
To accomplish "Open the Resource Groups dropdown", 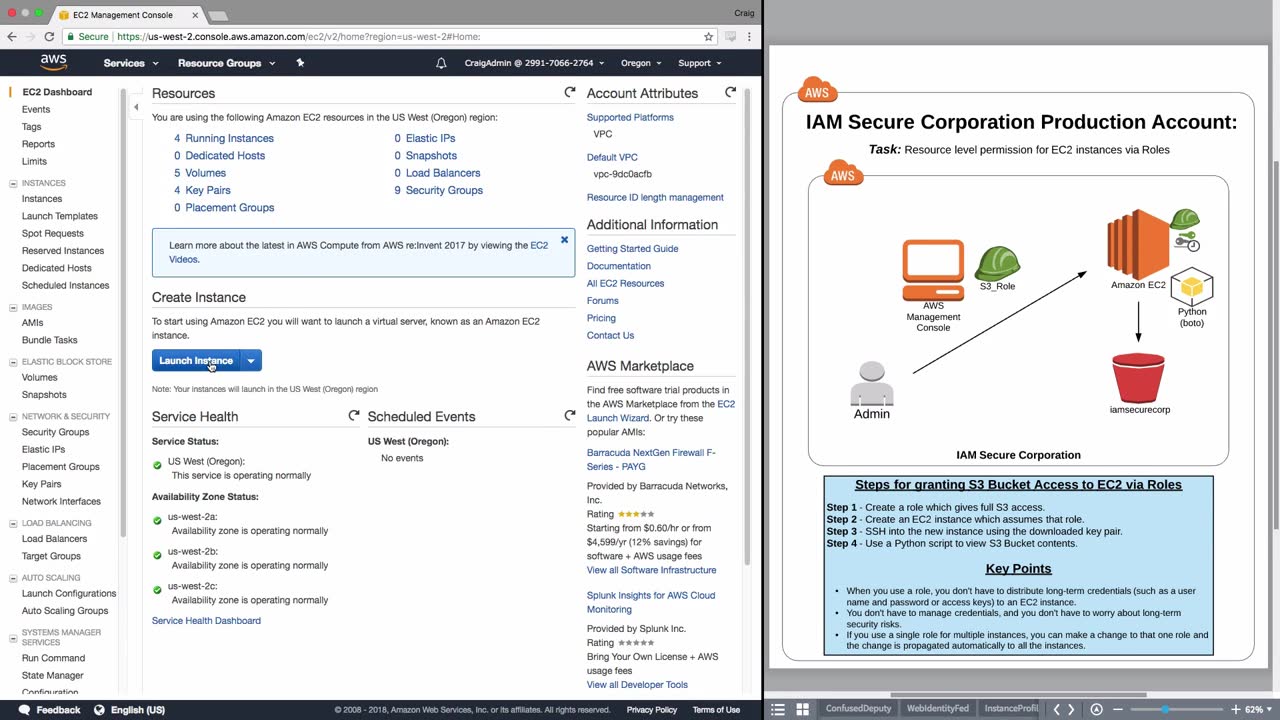I will 226,63.
